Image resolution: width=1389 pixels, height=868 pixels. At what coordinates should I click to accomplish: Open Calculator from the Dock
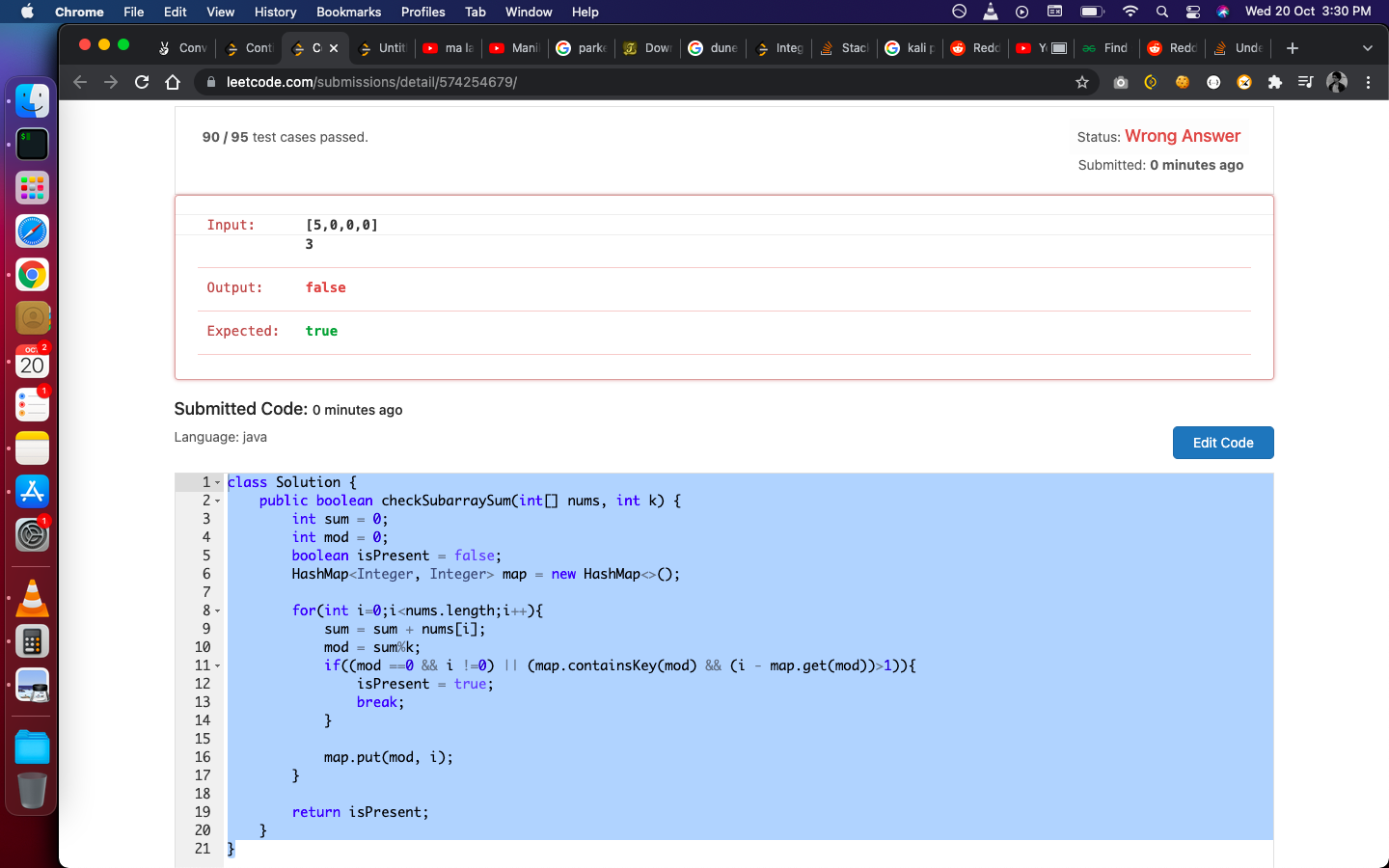(32, 641)
